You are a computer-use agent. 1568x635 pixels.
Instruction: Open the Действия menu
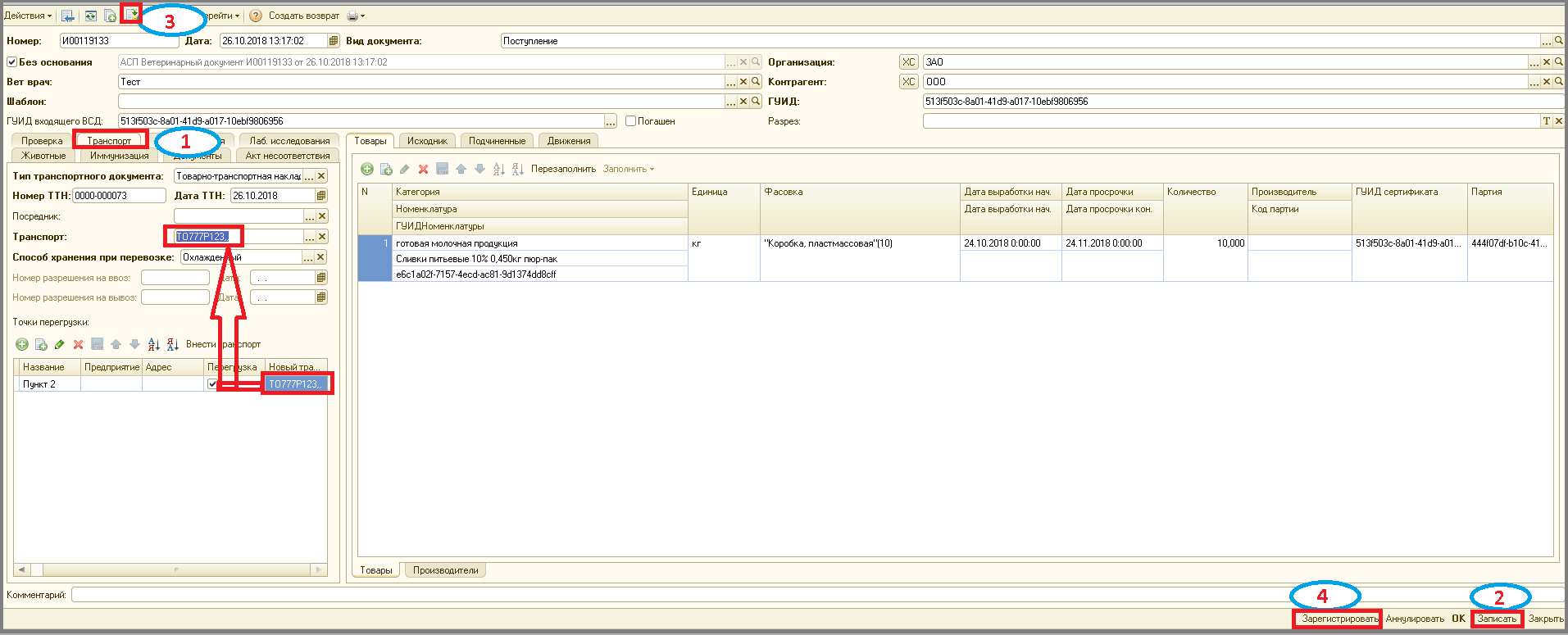[27, 16]
